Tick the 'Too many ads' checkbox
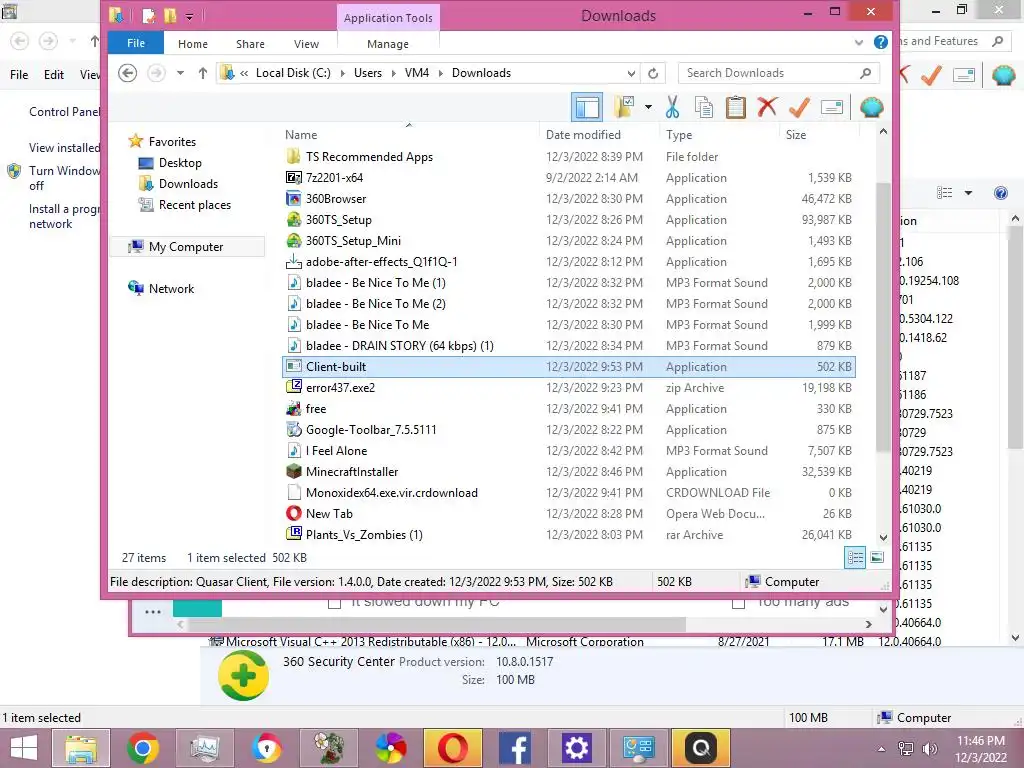 [739, 602]
